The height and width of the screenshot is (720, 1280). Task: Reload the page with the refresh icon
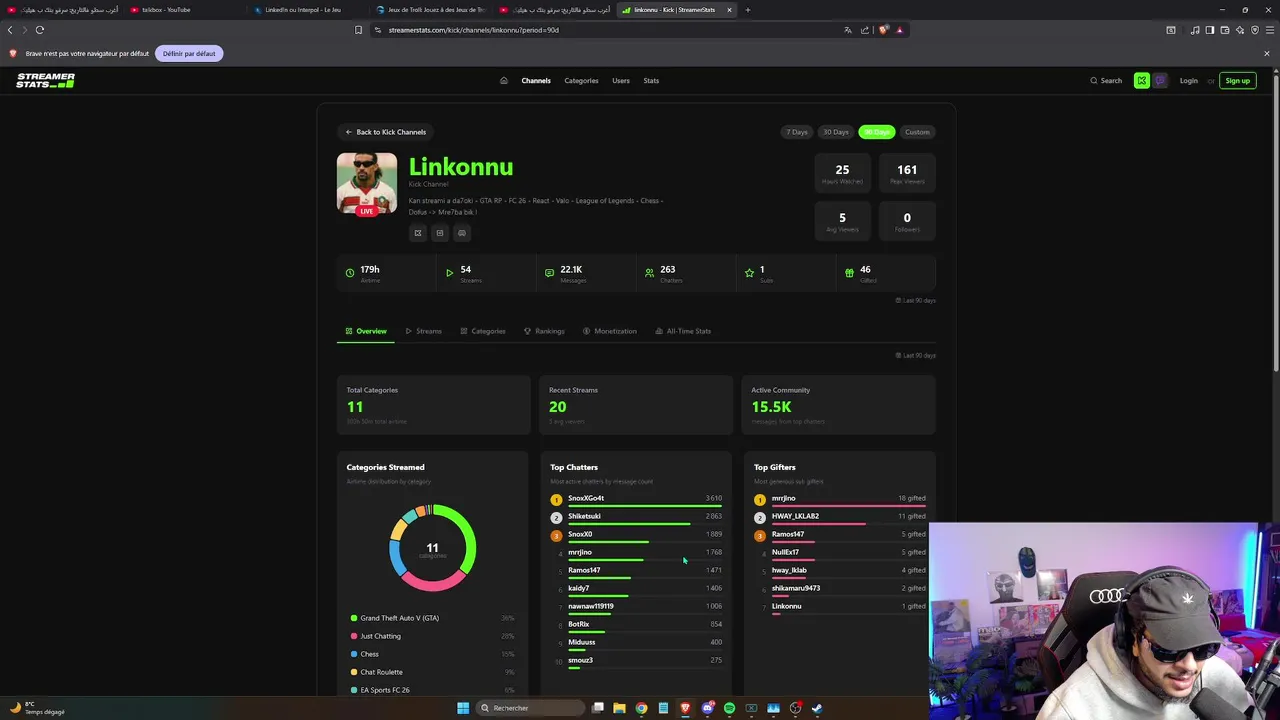point(40,30)
